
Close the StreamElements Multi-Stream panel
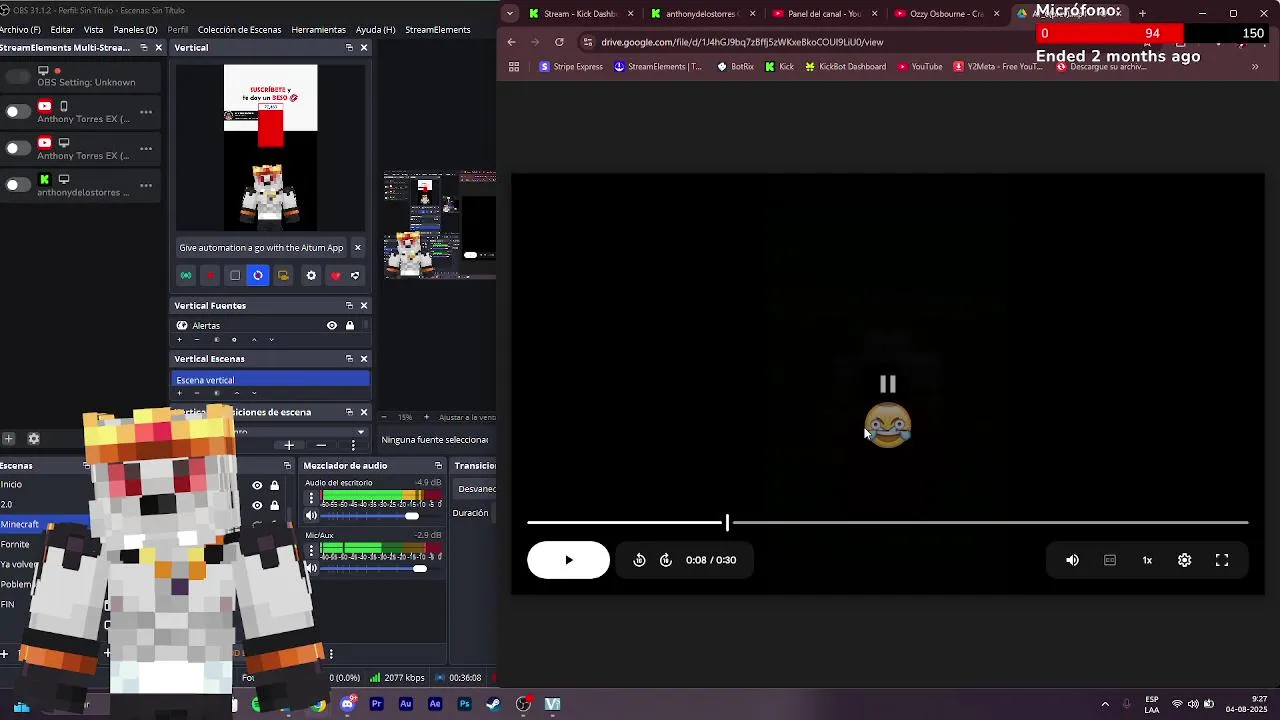coord(158,47)
